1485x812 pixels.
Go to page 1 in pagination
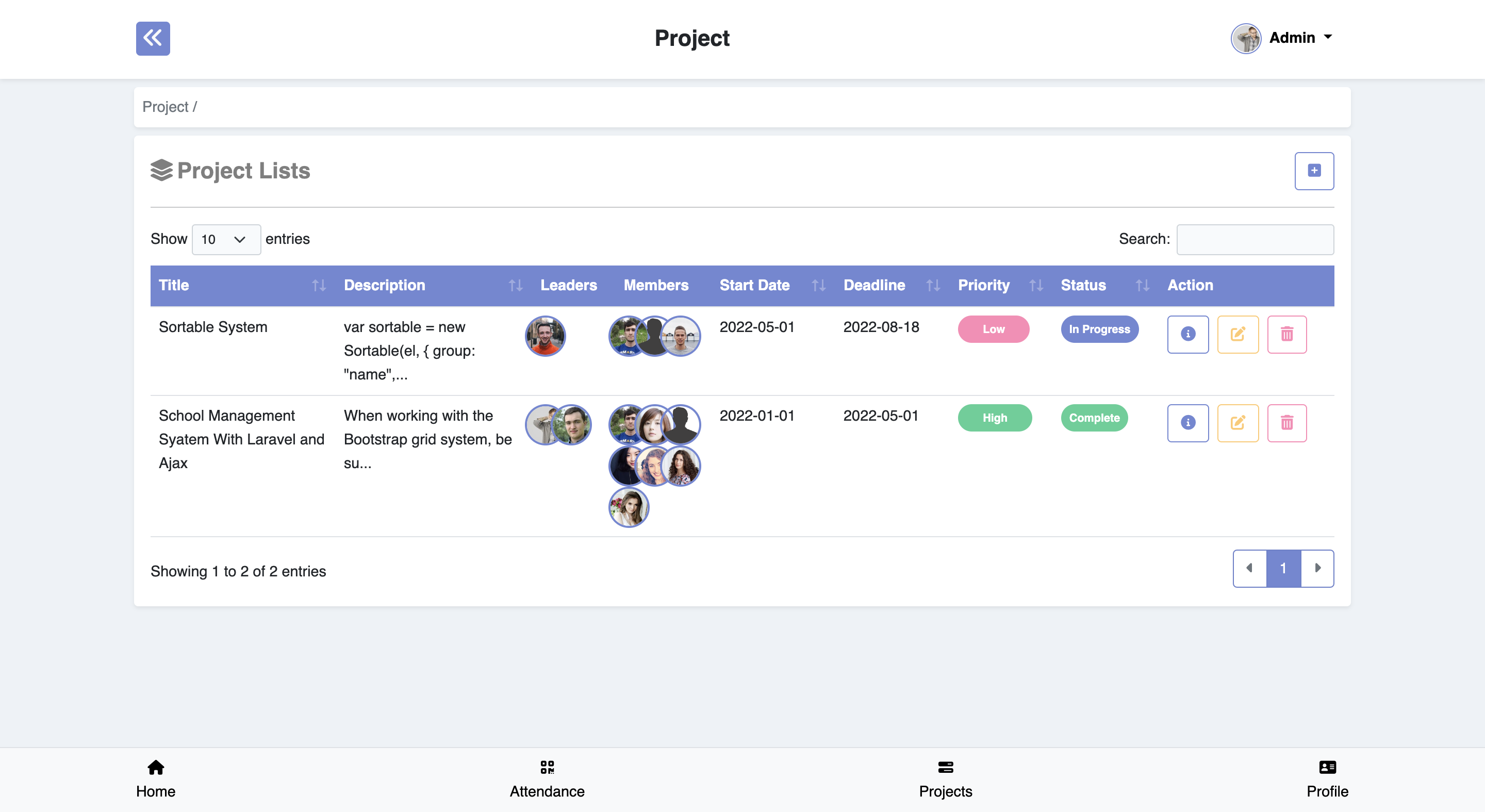[x=1283, y=568]
